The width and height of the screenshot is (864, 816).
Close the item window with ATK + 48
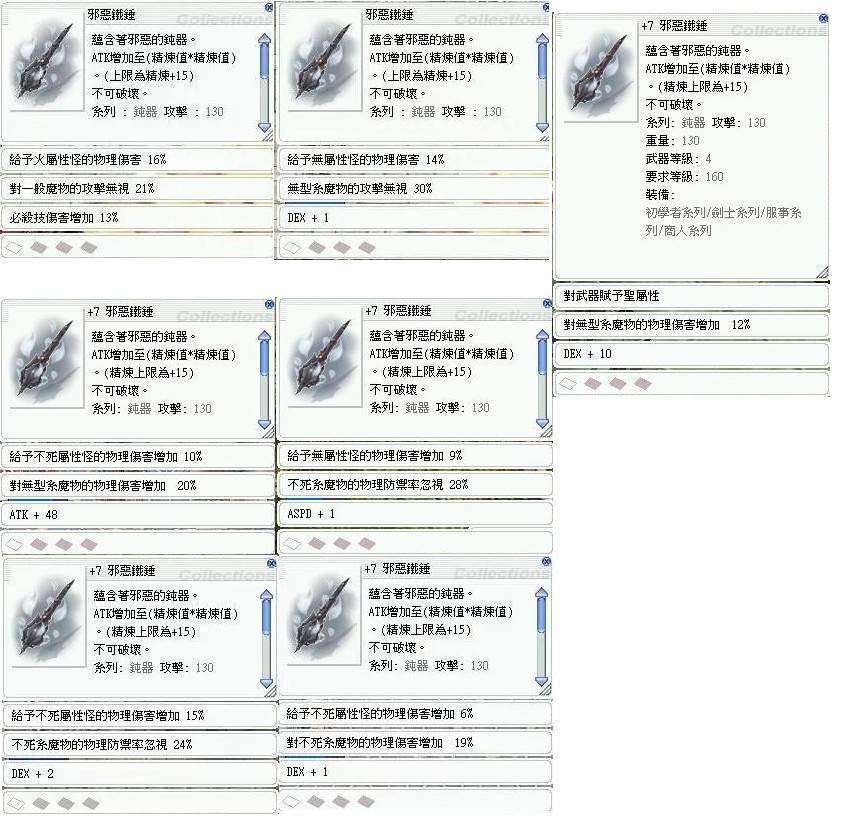pyautogui.click(x=269, y=304)
